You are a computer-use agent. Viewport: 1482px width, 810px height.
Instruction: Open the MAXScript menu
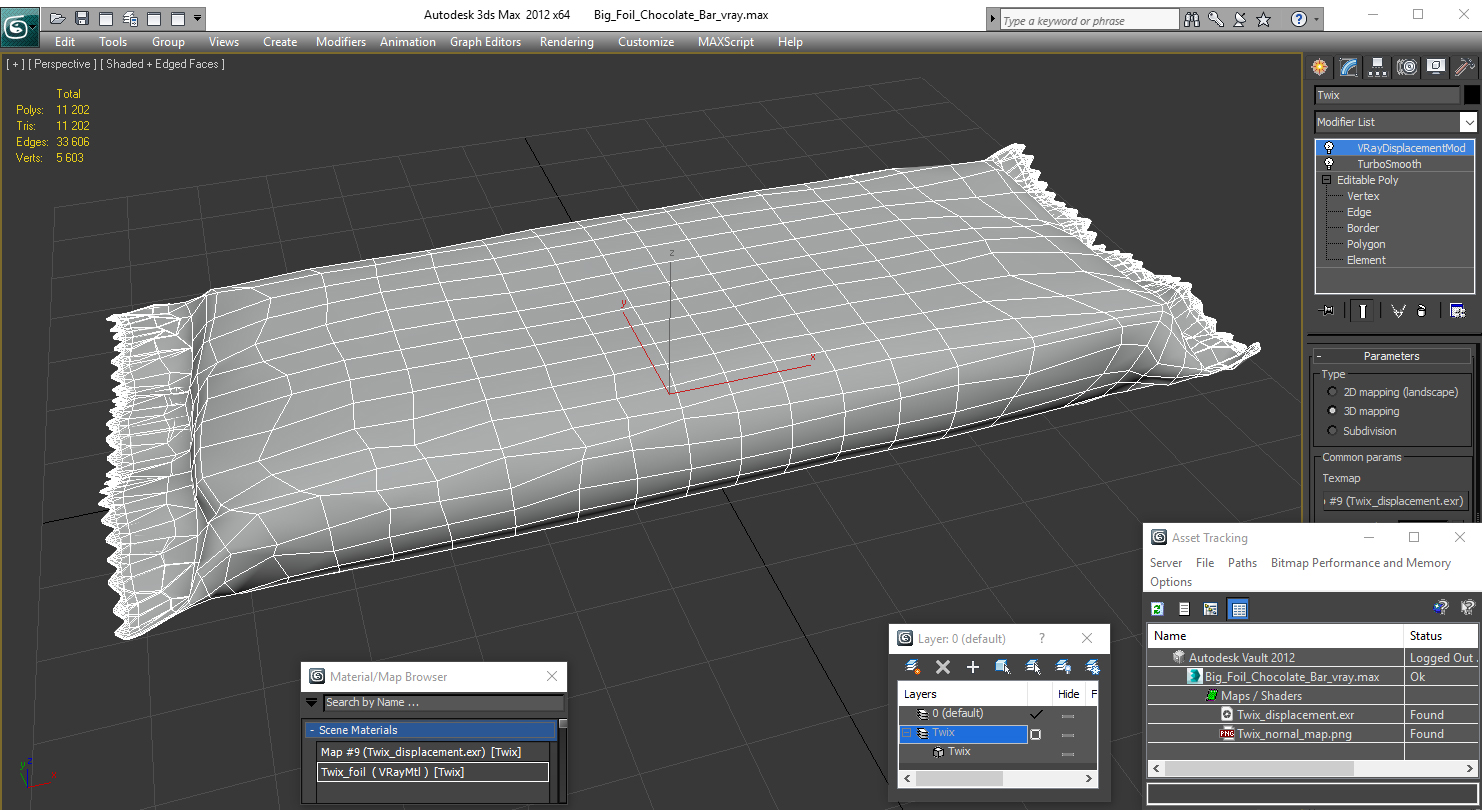(x=726, y=42)
